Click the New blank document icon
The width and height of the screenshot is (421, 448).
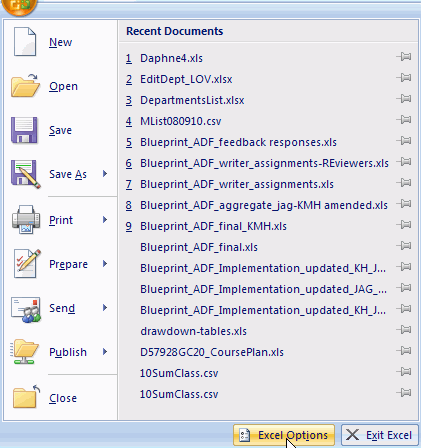point(25,42)
